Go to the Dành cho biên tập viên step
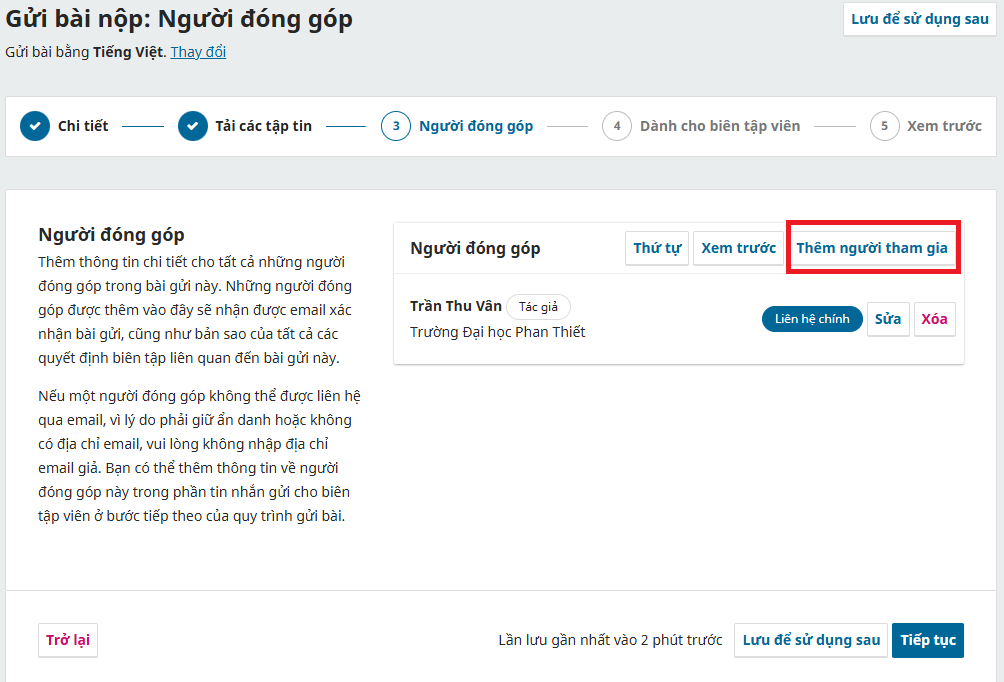The height and width of the screenshot is (682, 1004). click(x=720, y=126)
